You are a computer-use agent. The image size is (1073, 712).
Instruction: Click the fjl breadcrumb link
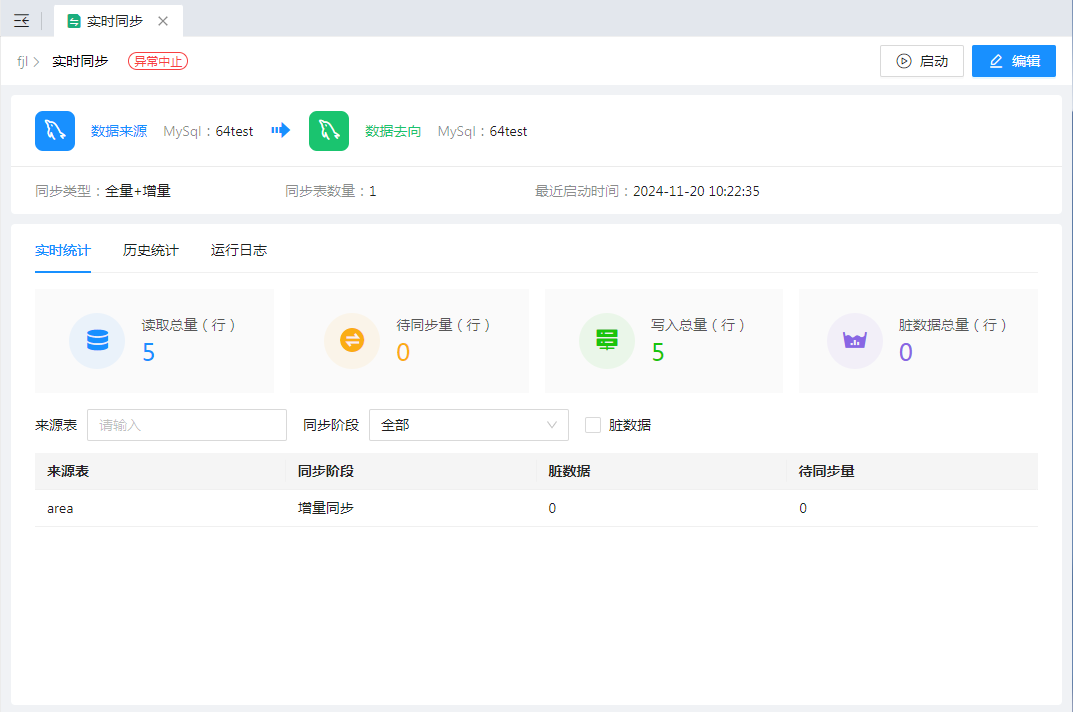(x=22, y=61)
